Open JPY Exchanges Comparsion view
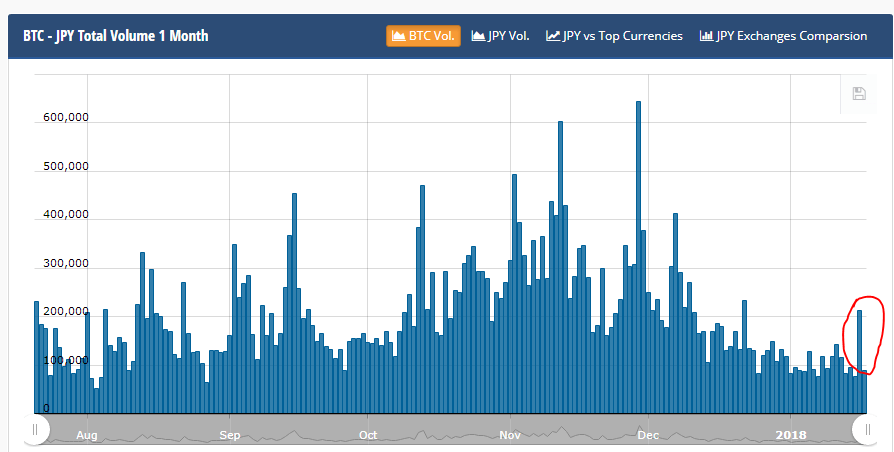 (x=783, y=36)
